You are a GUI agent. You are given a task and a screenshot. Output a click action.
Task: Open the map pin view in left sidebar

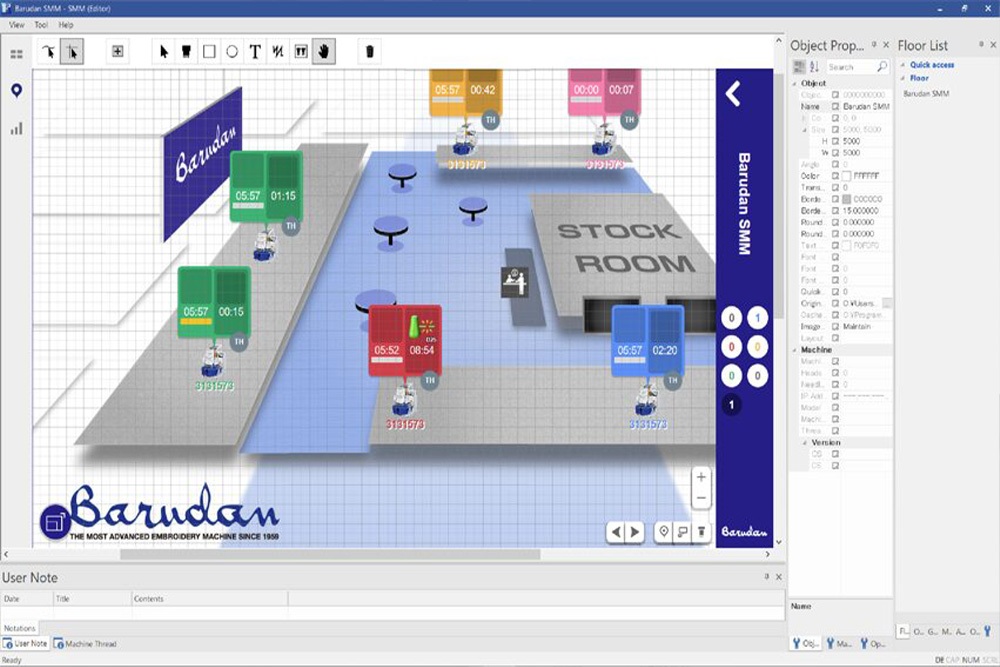(x=16, y=91)
